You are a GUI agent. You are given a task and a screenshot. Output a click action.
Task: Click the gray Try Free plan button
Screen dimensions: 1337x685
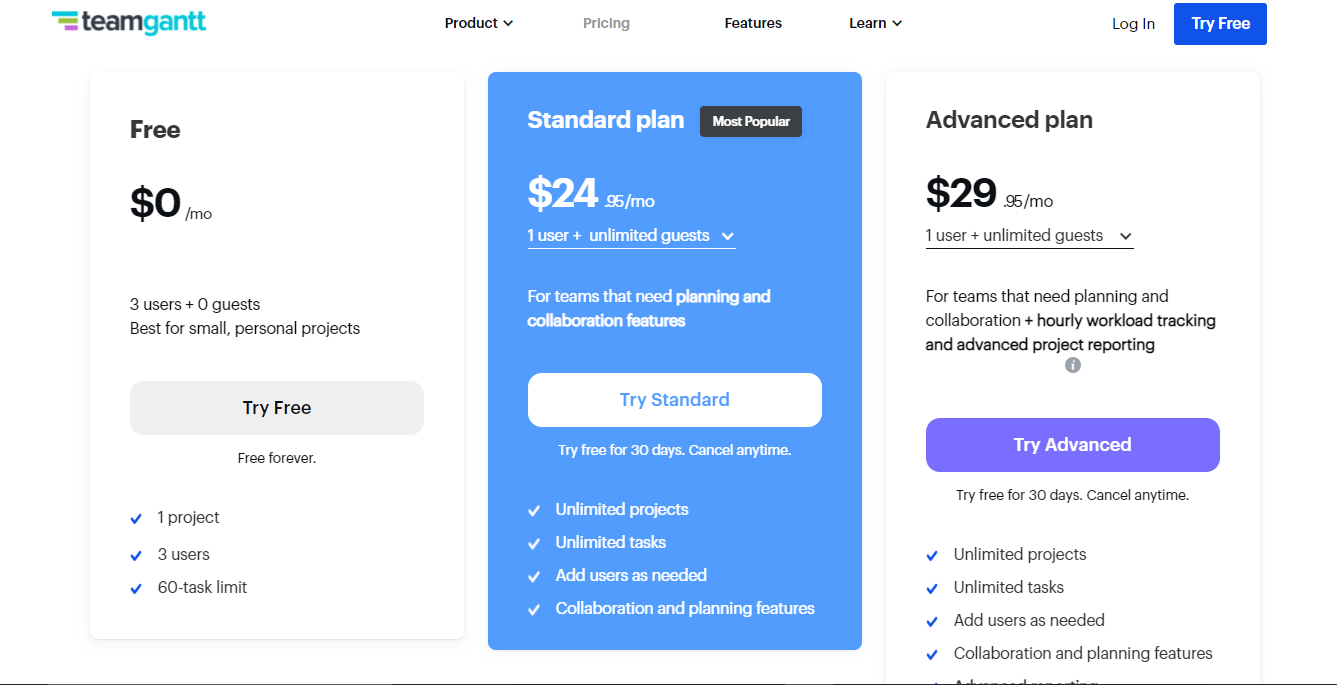(277, 408)
